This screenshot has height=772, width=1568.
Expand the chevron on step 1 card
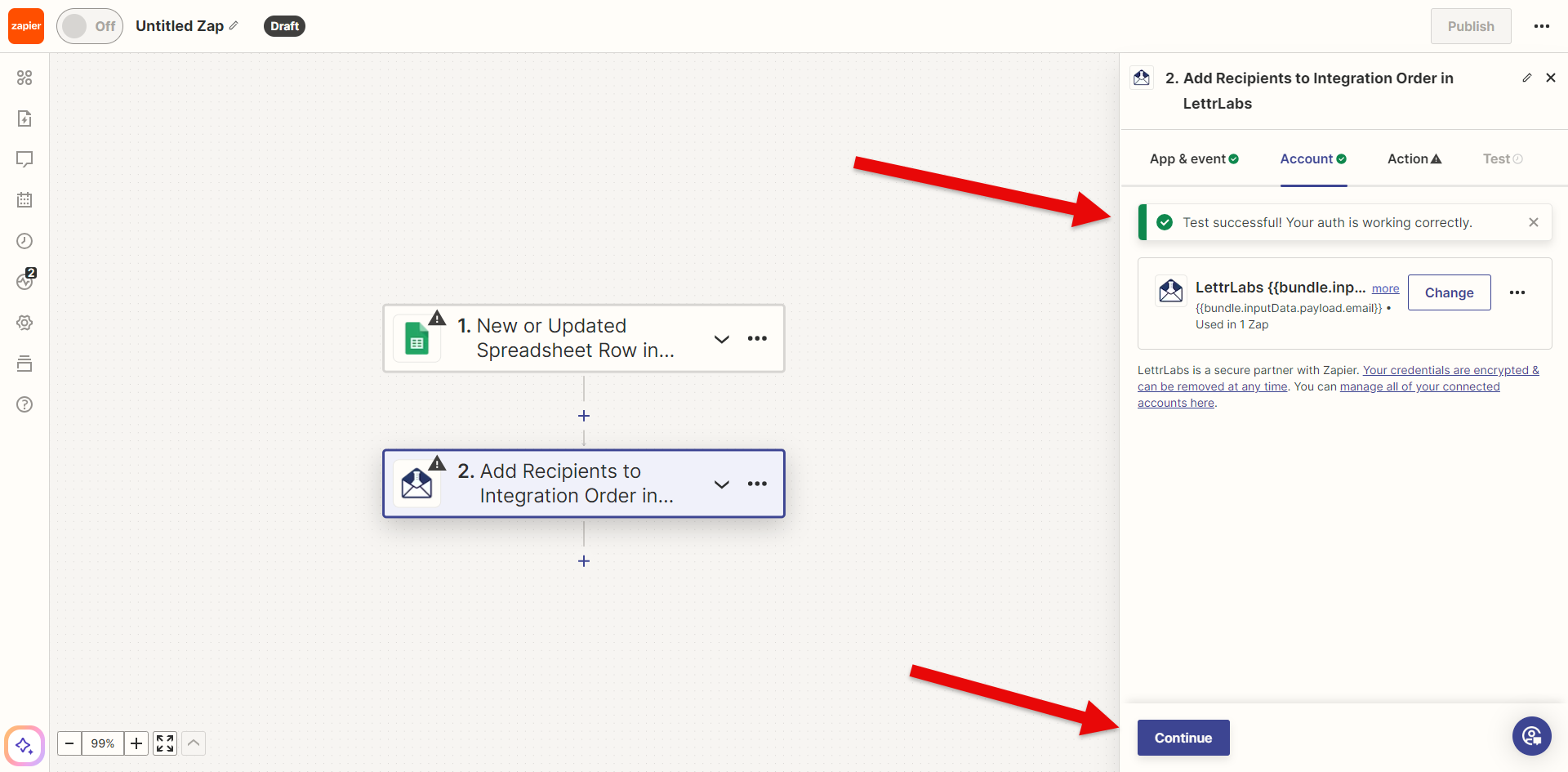pos(721,338)
